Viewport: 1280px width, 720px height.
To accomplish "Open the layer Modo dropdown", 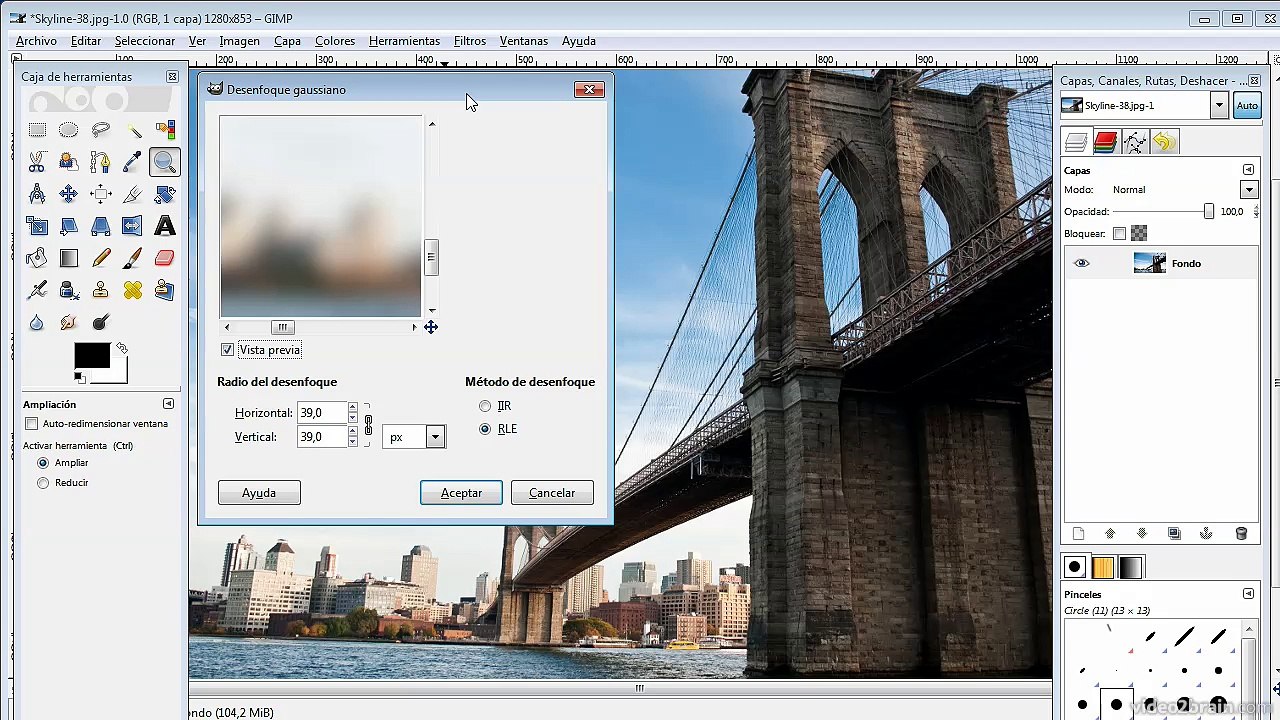I will (x=1249, y=190).
